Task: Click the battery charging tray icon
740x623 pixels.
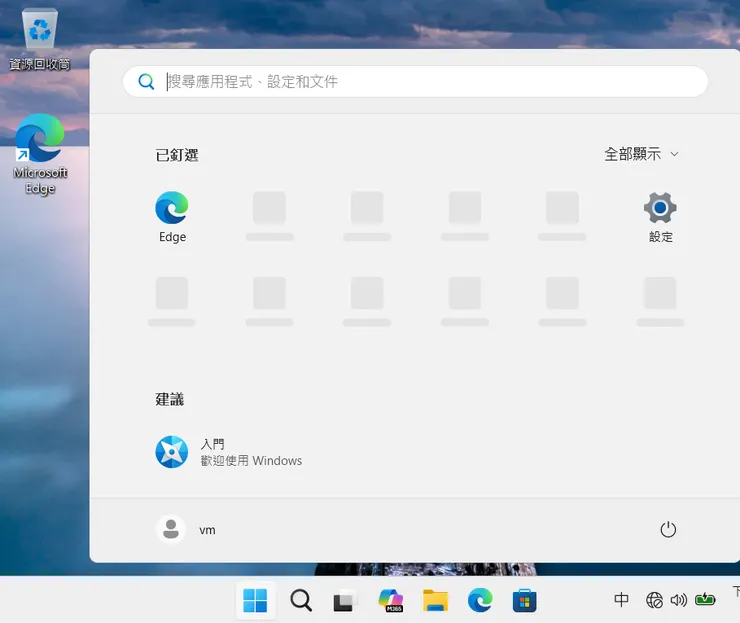Action: [x=705, y=600]
